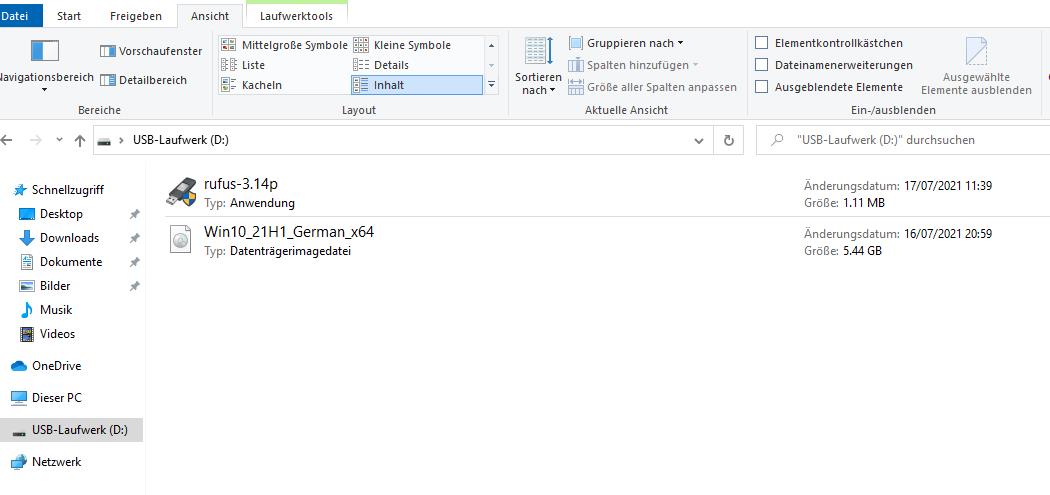Select the rufus-3.14p application icon
Image resolution: width=1050 pixels, height=495 pixels.
(x=180, y=192)
